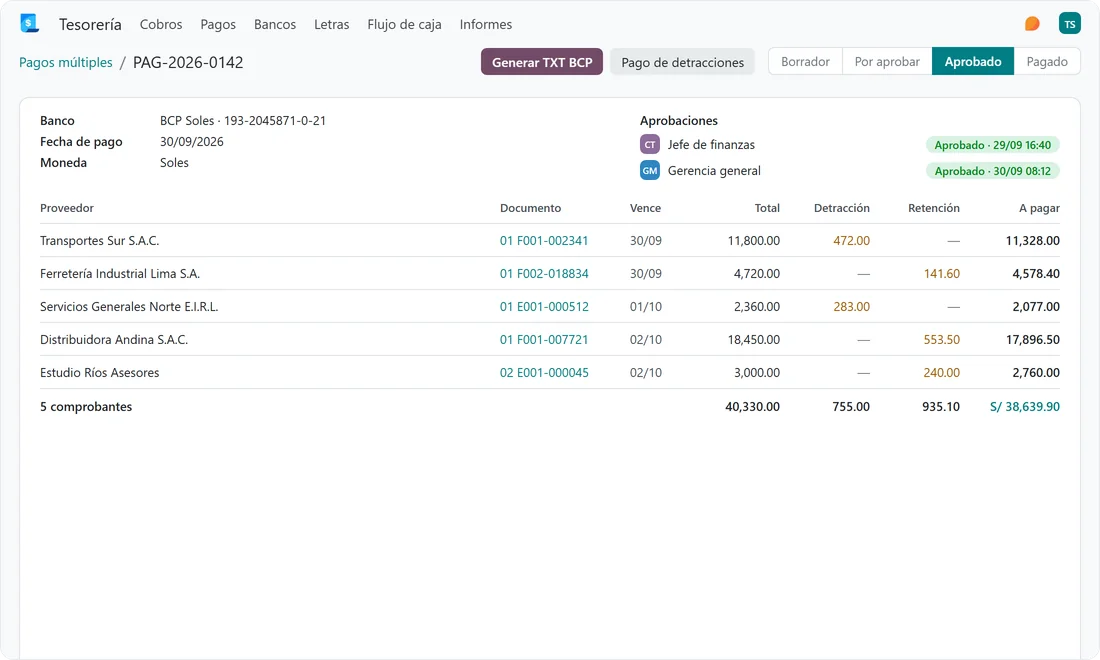This screenshot has width=1100, height=660.
Task: Go back to Pagos múltiples breadcrumb
Action: (66, 62)
